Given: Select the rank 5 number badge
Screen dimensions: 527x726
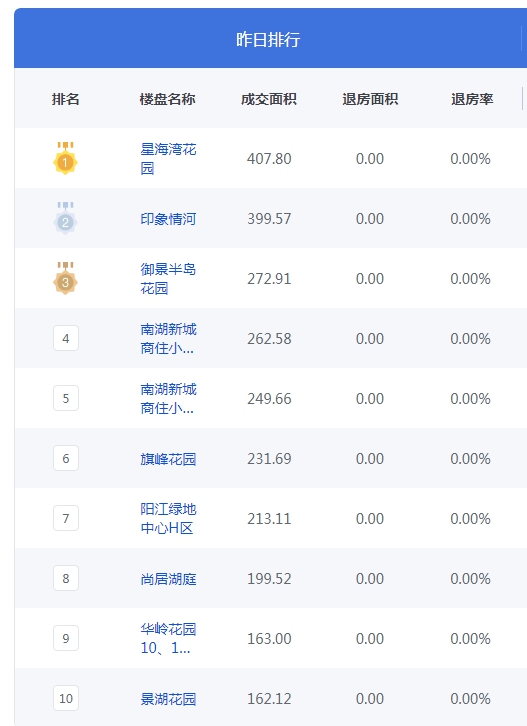Looking at the screenshot, I should point(66,398).
